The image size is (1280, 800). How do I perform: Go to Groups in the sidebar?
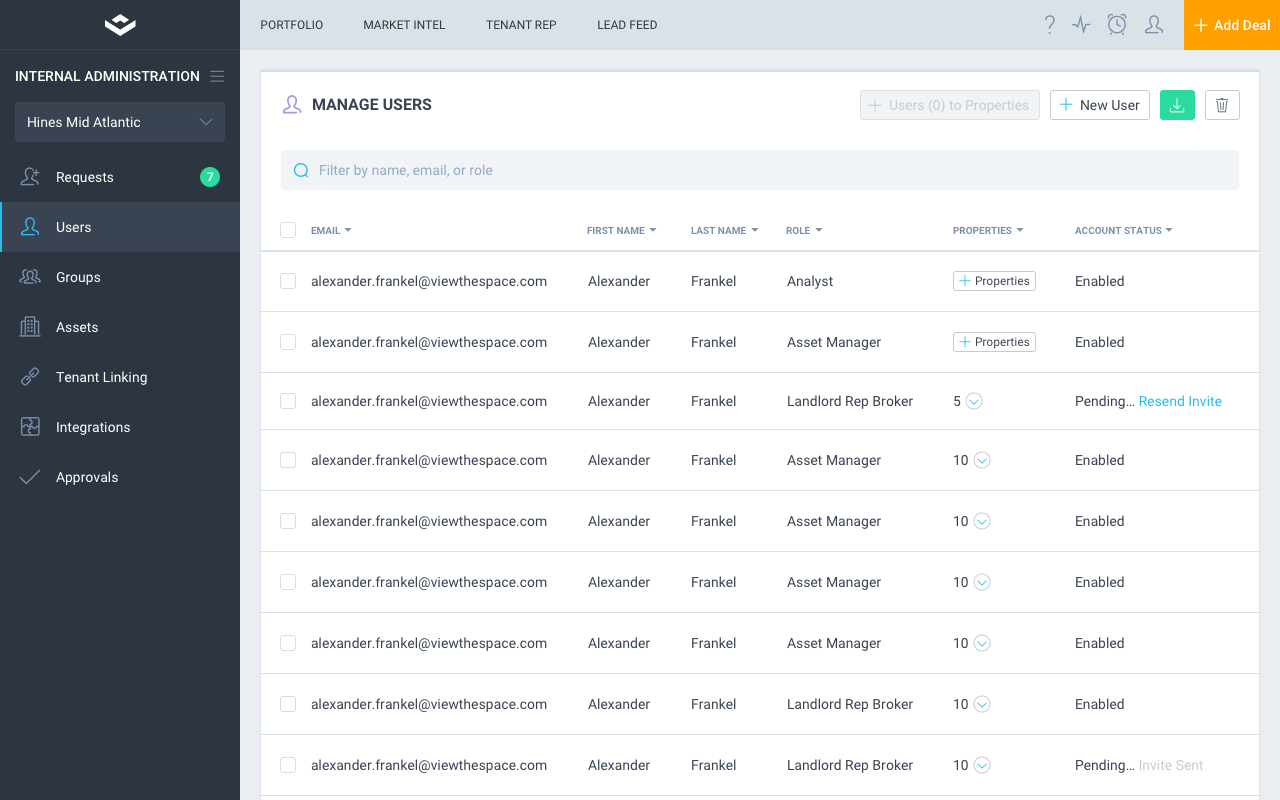pyautogui.click(x=78, y=277)
